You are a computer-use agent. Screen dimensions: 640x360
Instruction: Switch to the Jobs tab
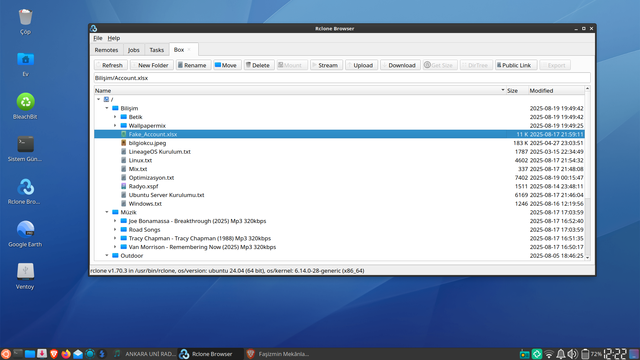pyautogui.click(x=133, y=50)
